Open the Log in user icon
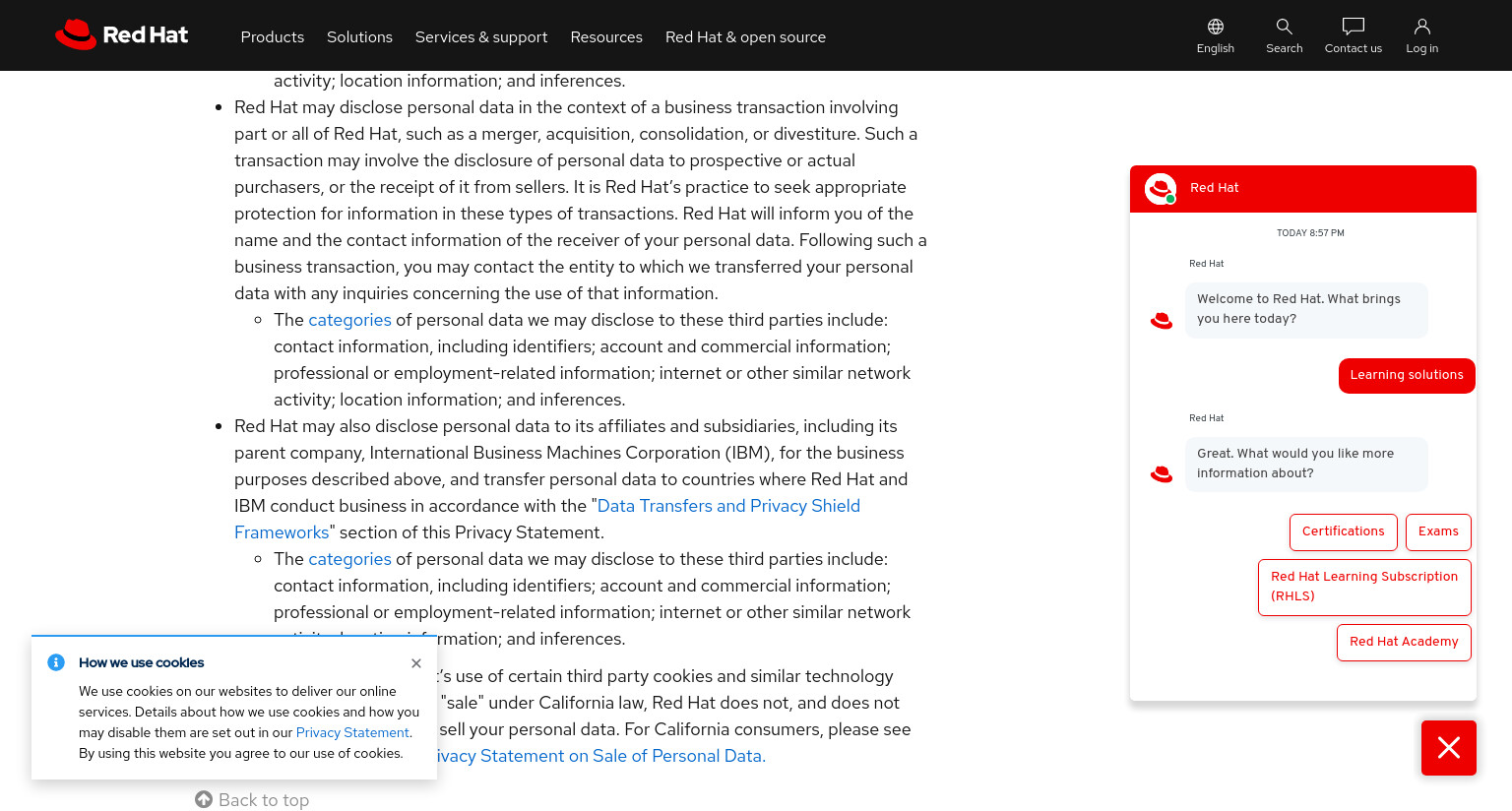The image size is (1512, 811). (1422, 35)
